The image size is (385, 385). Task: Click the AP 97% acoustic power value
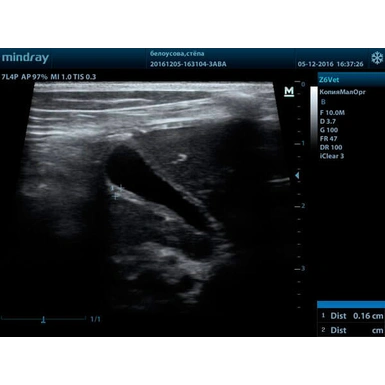point(35,77)
